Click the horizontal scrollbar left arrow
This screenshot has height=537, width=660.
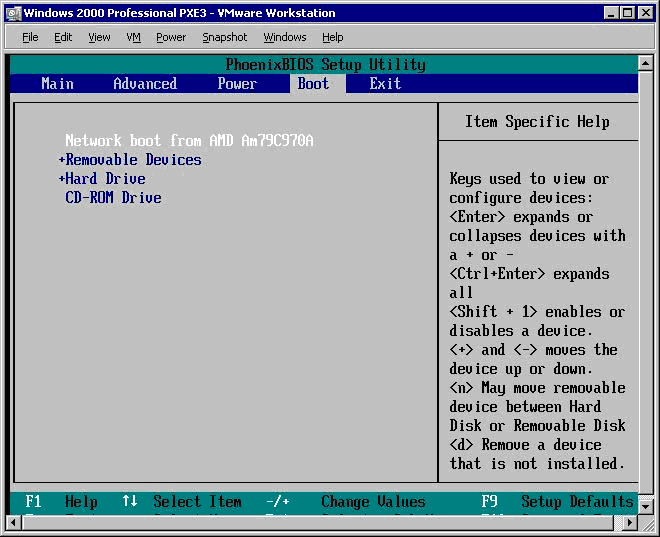pyautogui.click(x=13, y=523)
